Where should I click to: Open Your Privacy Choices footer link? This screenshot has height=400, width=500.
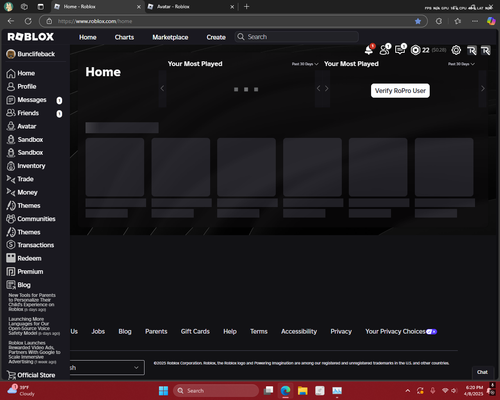(401, 332)
